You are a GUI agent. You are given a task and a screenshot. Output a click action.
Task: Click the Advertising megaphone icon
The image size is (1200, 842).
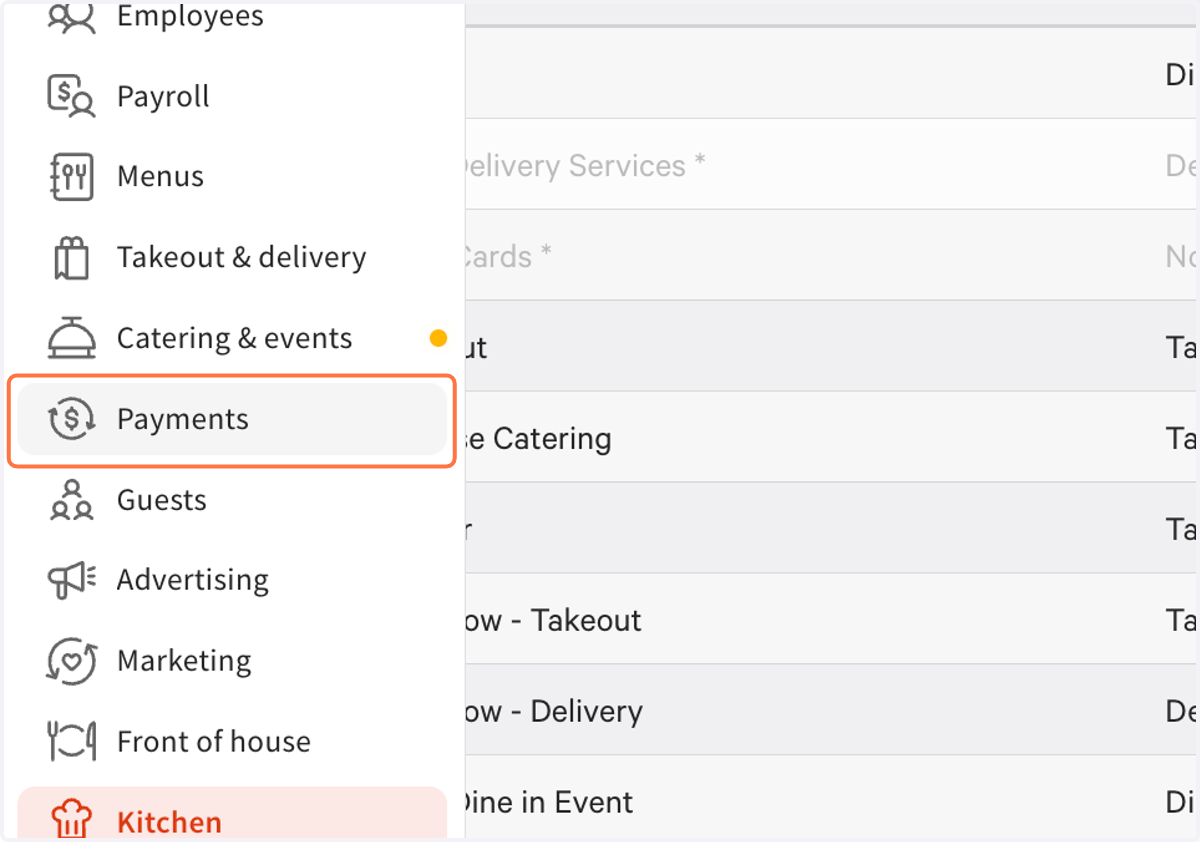point(71,580)
